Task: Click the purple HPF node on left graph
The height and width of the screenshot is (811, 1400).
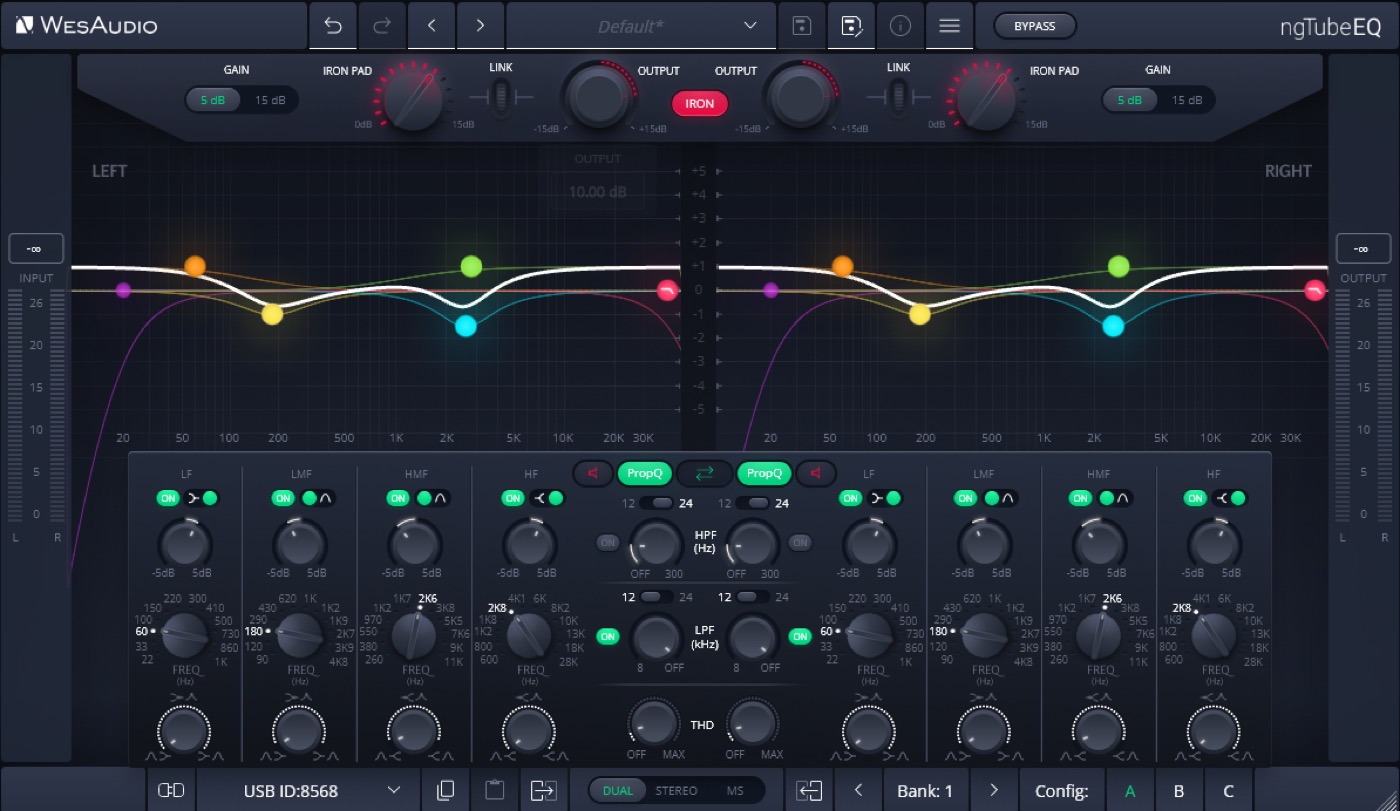Action: pos(123,291)
